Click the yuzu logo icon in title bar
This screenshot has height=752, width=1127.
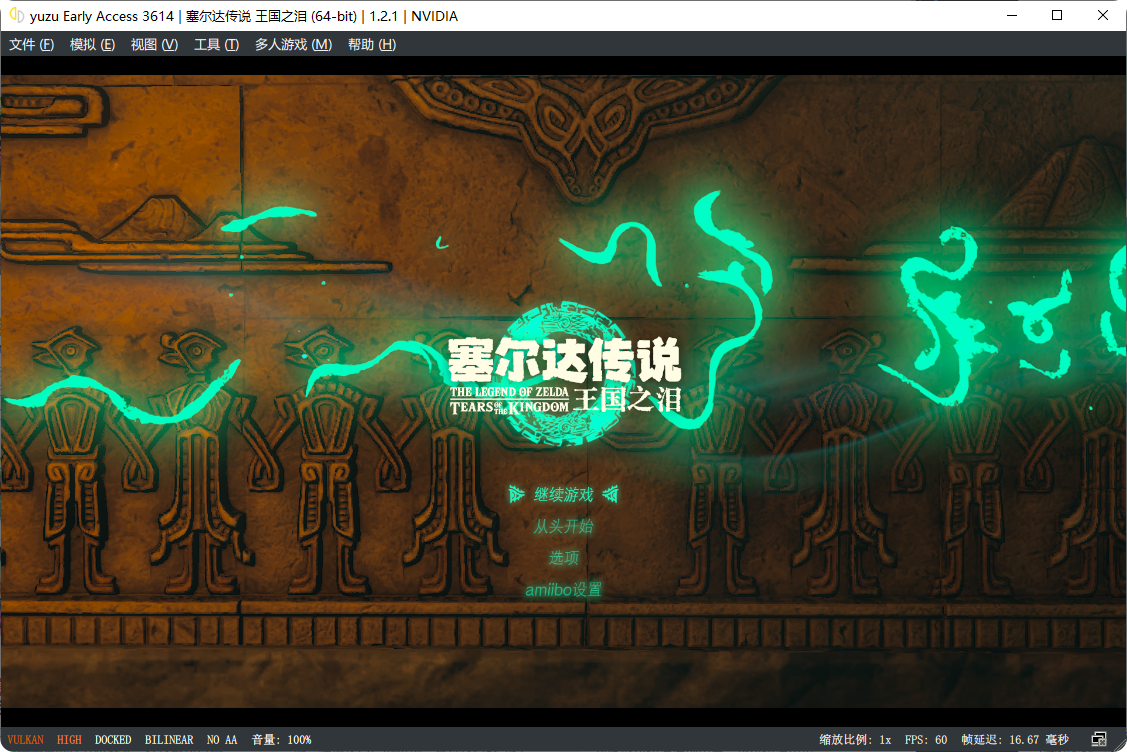pos(17,15)
